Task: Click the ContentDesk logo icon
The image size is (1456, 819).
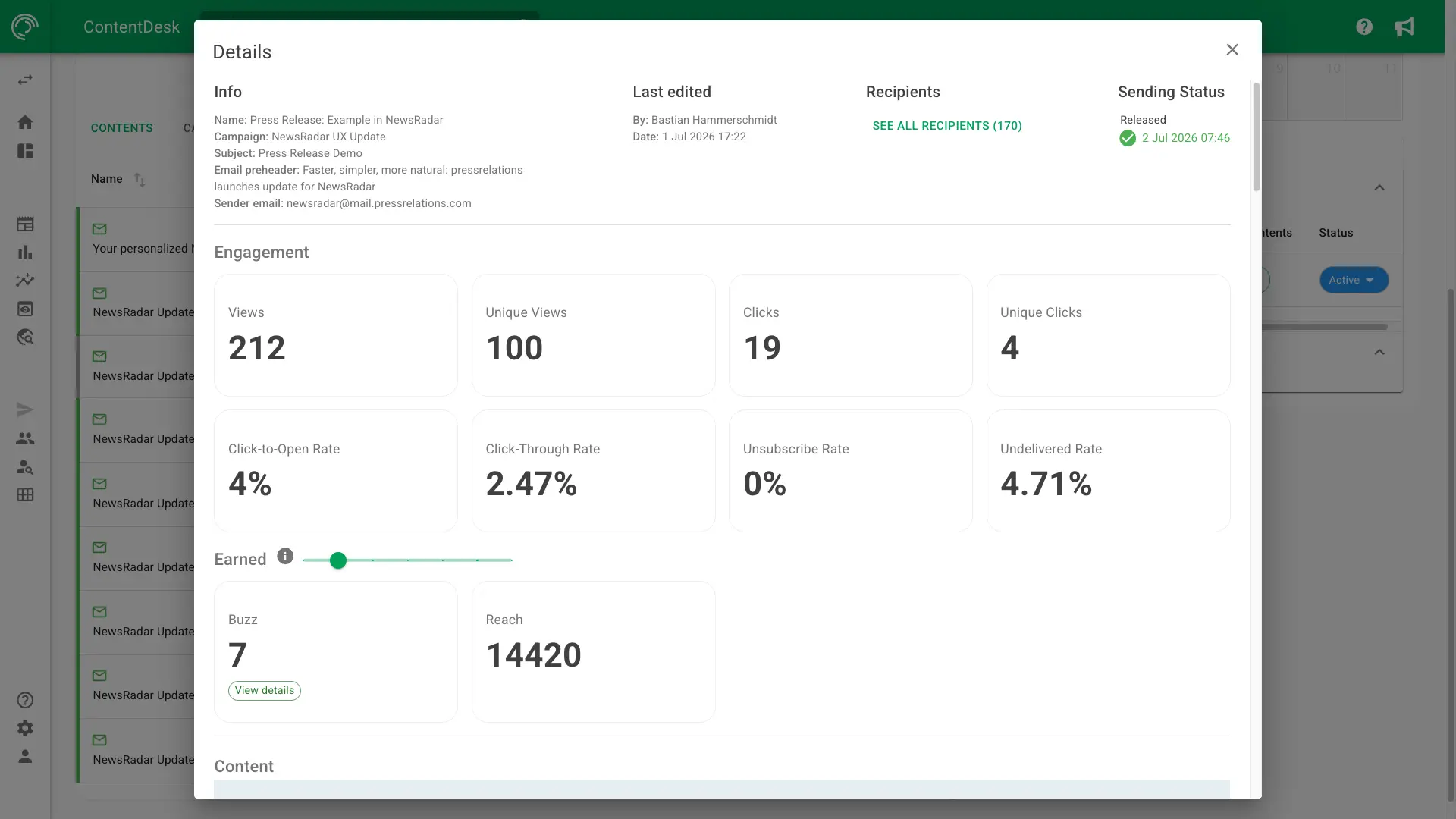Action: click(x=25, y=27)
